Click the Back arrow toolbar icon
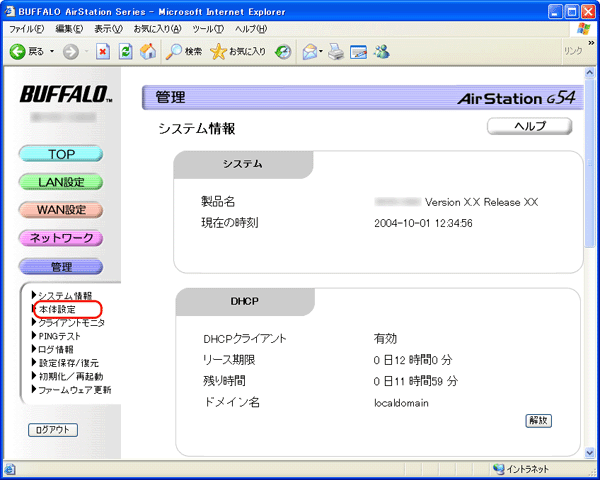 click(x=18, y=52)
